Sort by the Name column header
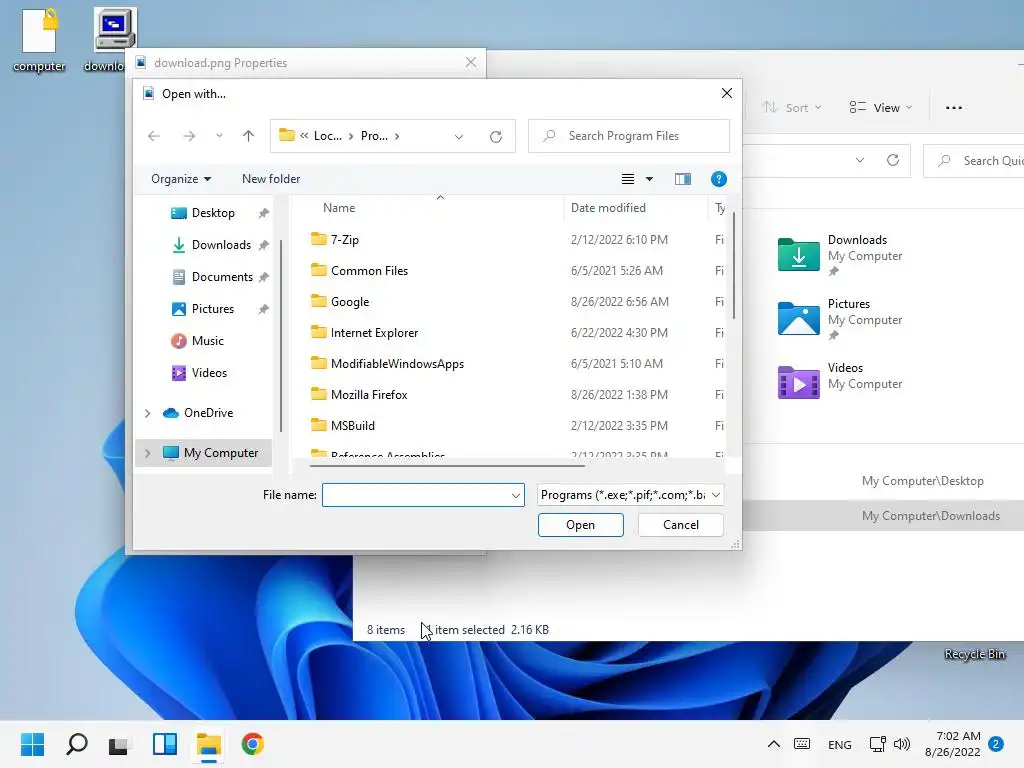This screenshot has width=1024, height=768. point(339,208)
